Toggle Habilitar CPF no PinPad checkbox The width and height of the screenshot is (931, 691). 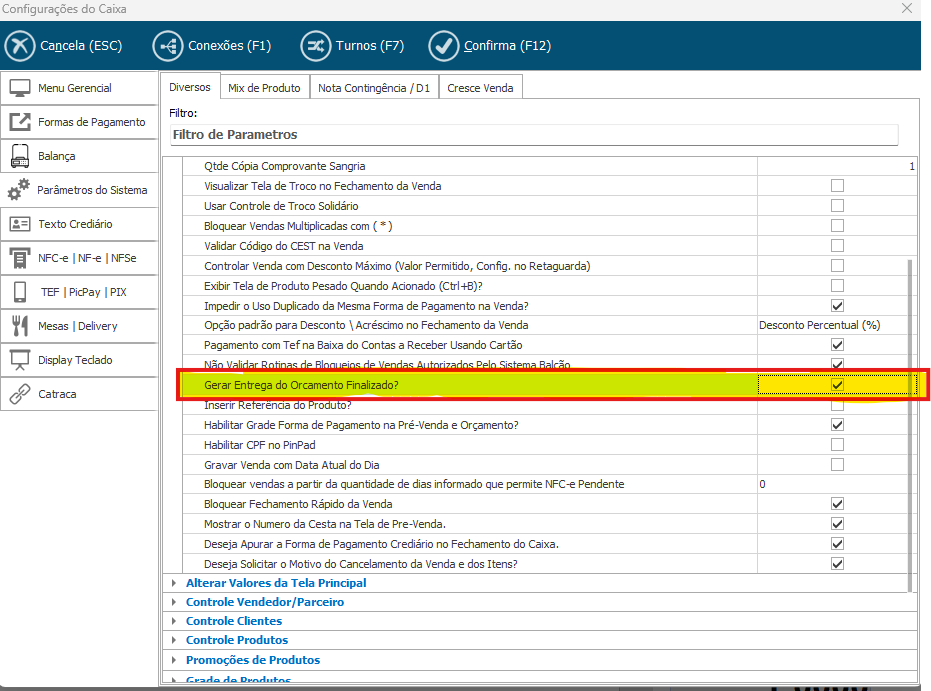point(837,445)
